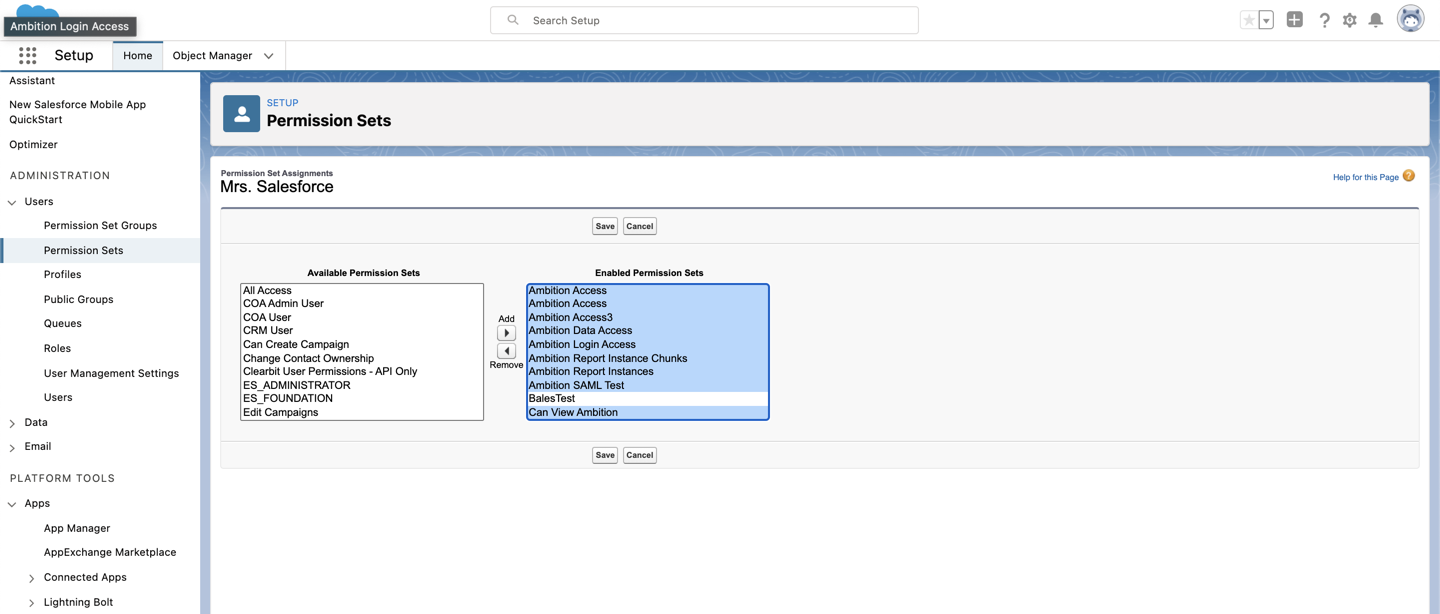This screenshot has width=1440, height=614.
Task: Expand the Object Manager tab chevron
Action: coord(268,56)
